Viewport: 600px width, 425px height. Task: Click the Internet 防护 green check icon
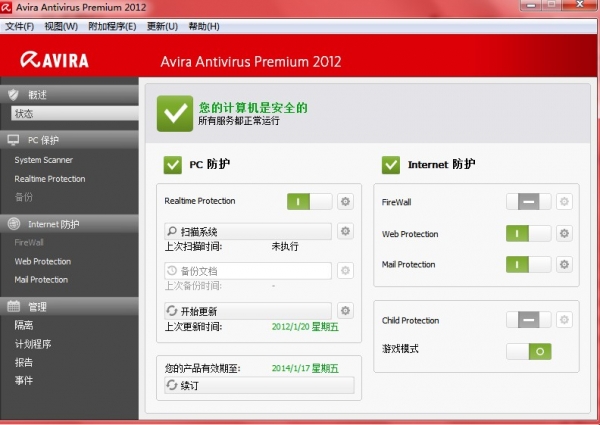click(x=391, y=165)
